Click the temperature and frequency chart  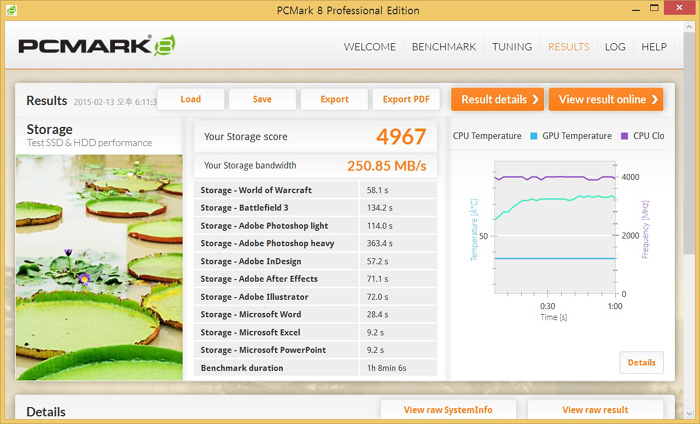555,228
